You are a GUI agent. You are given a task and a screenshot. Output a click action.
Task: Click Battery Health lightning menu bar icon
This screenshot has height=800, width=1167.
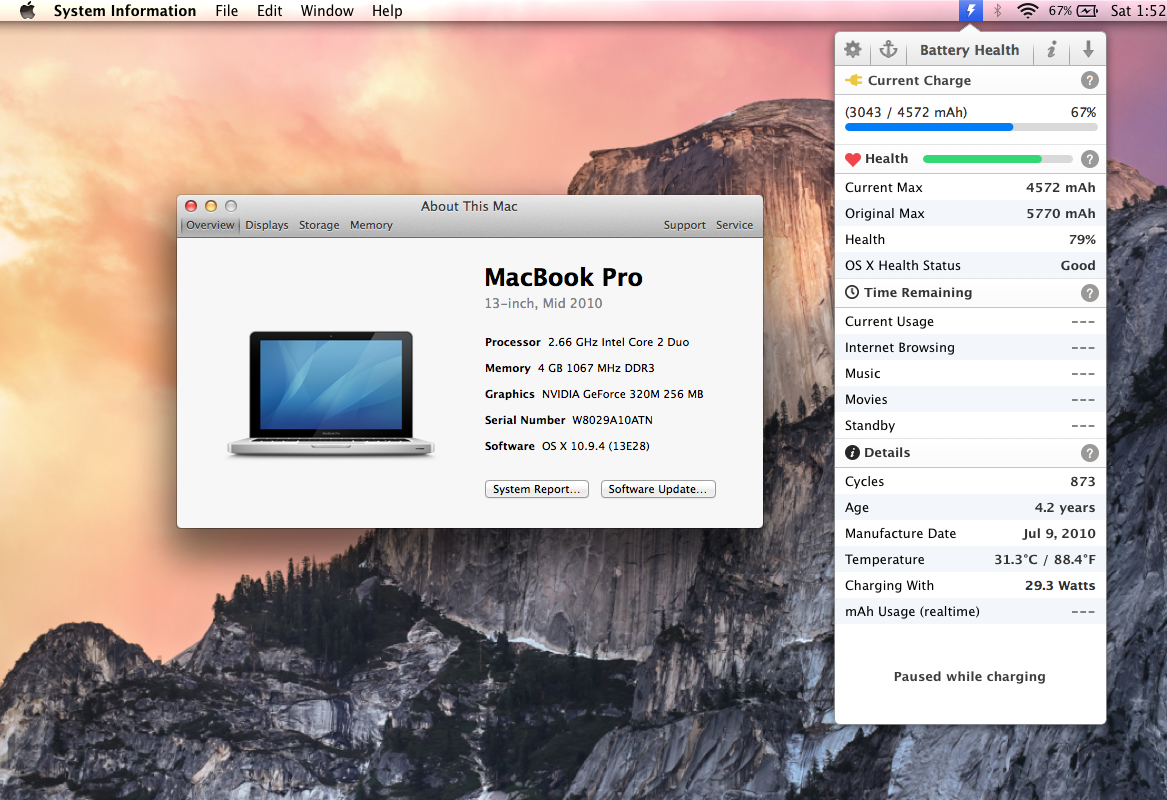pos(971,10)
